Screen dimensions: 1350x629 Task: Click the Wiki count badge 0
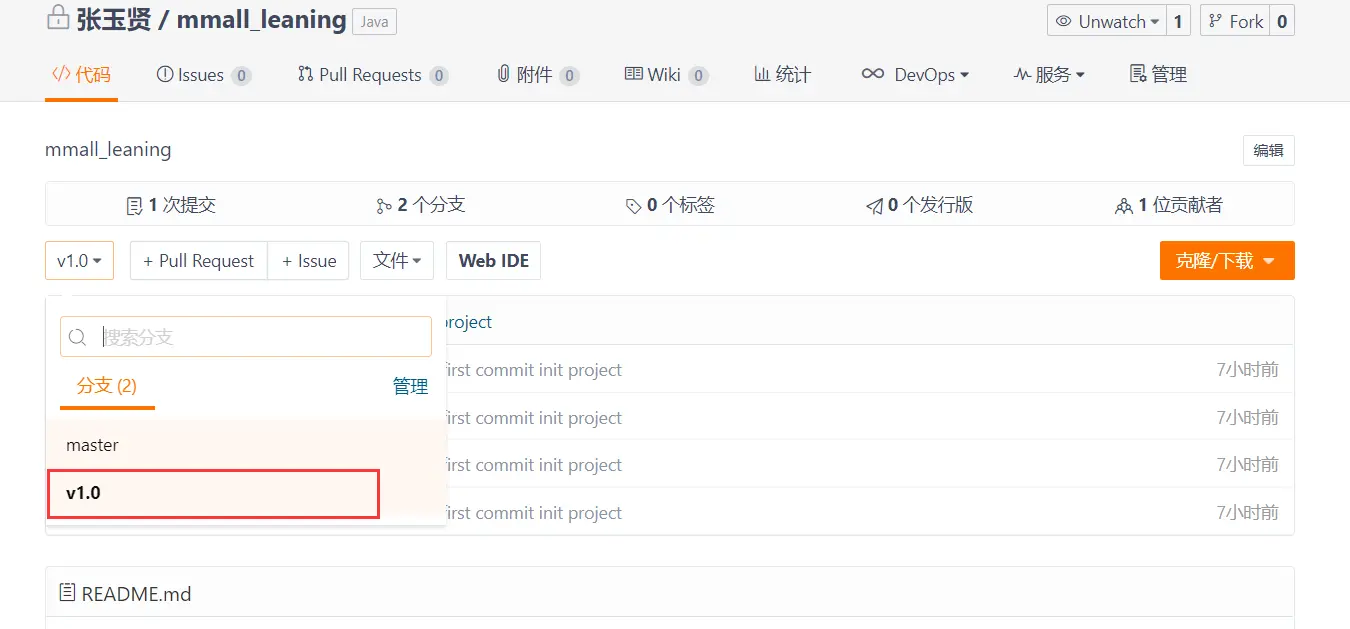point(698,76)
